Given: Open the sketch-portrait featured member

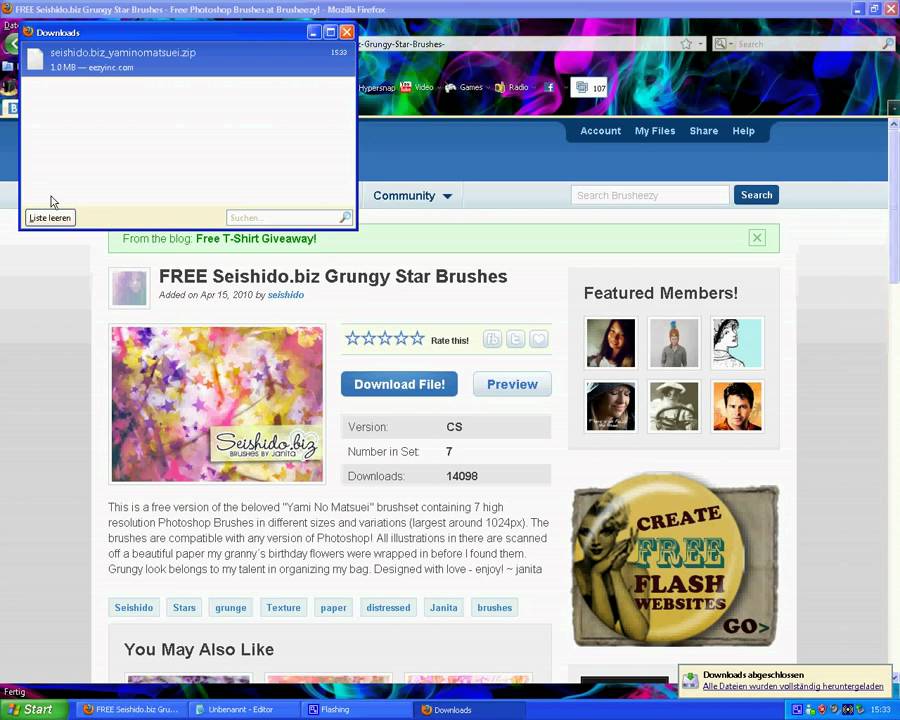Looking at the screenshot, I should 737,343.
